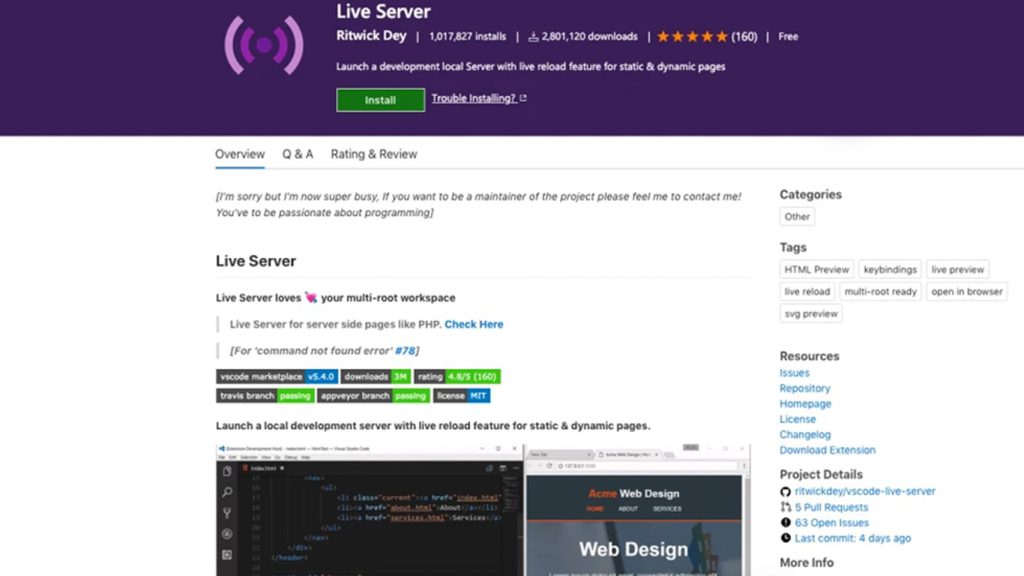Screen dimensions: 1024x576
Task: Open the Homepage resource link
Action: coord(805,404)
